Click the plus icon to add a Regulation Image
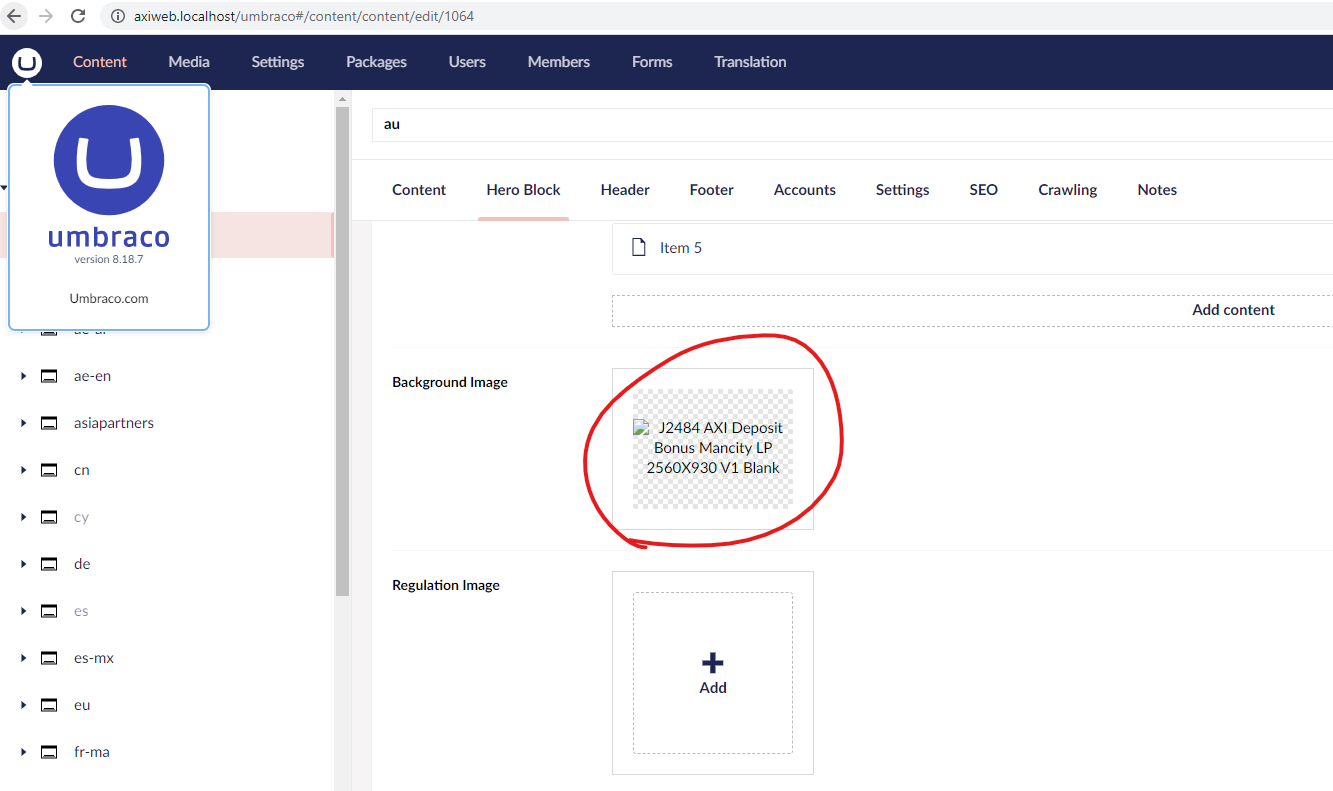 coord(712,661)
